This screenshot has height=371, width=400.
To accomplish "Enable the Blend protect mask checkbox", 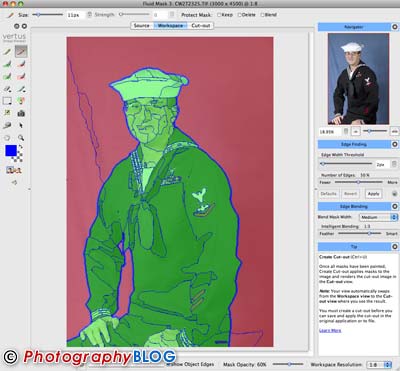I will (262, 15).
